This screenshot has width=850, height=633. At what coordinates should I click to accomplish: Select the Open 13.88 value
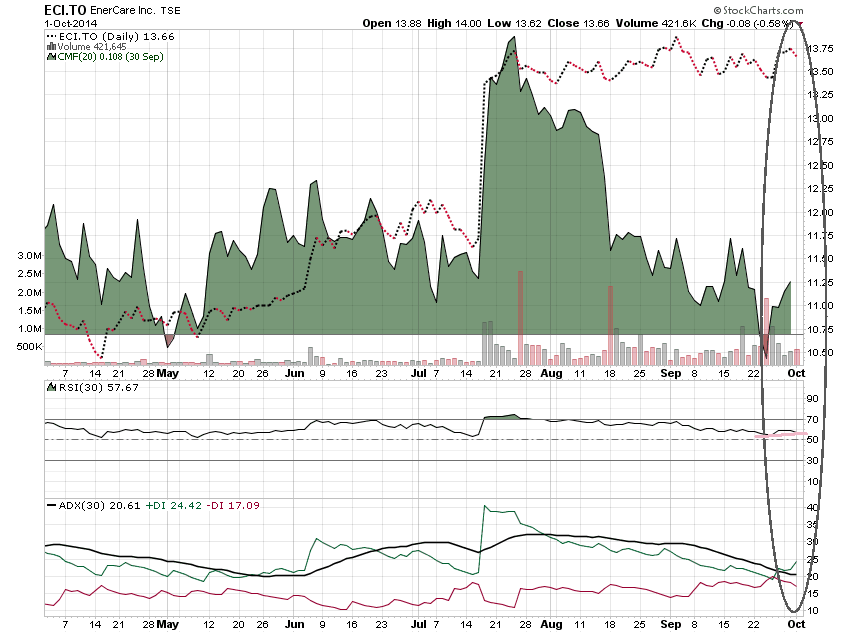point(391,23)
